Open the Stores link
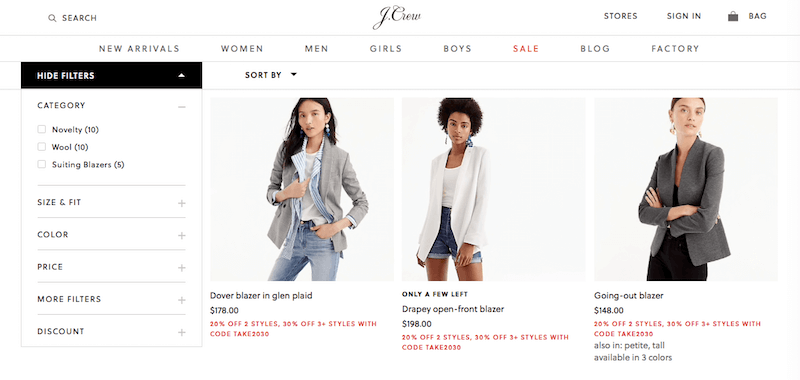Viewport: 800px width, 380px height. click(x=620, y=16)
